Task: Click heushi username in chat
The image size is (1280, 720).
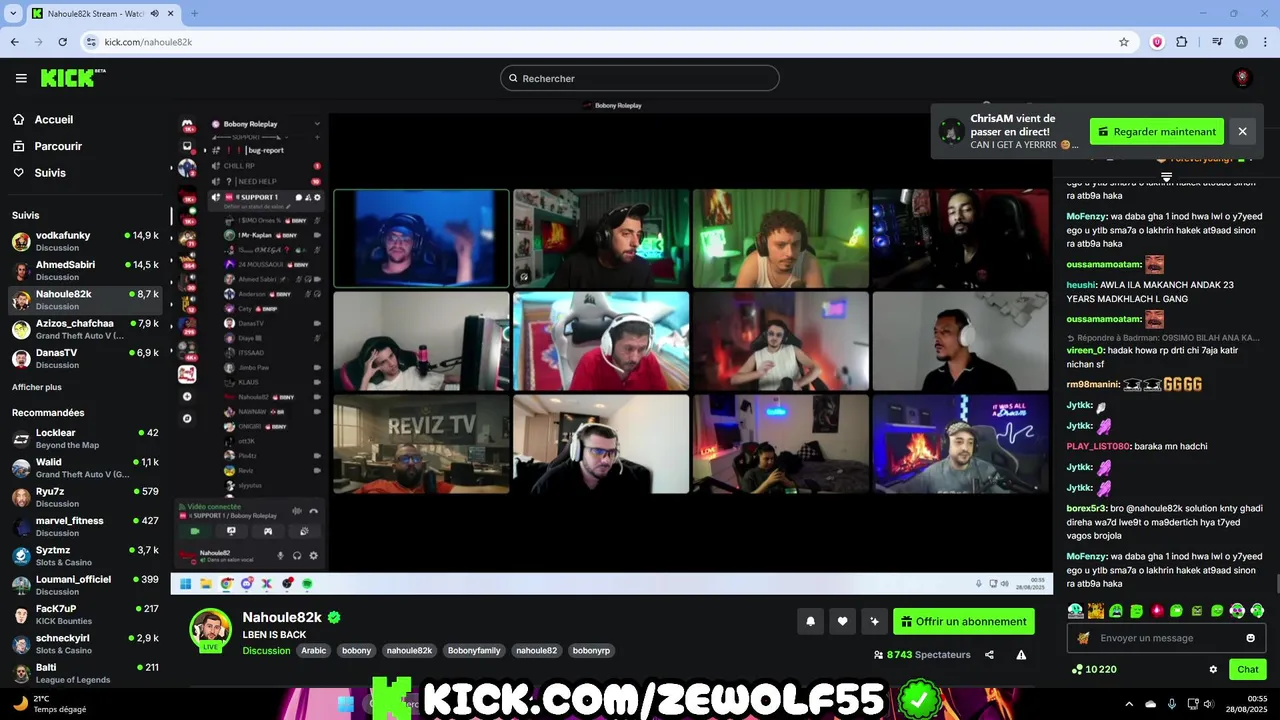Action: click(1081, 285)
